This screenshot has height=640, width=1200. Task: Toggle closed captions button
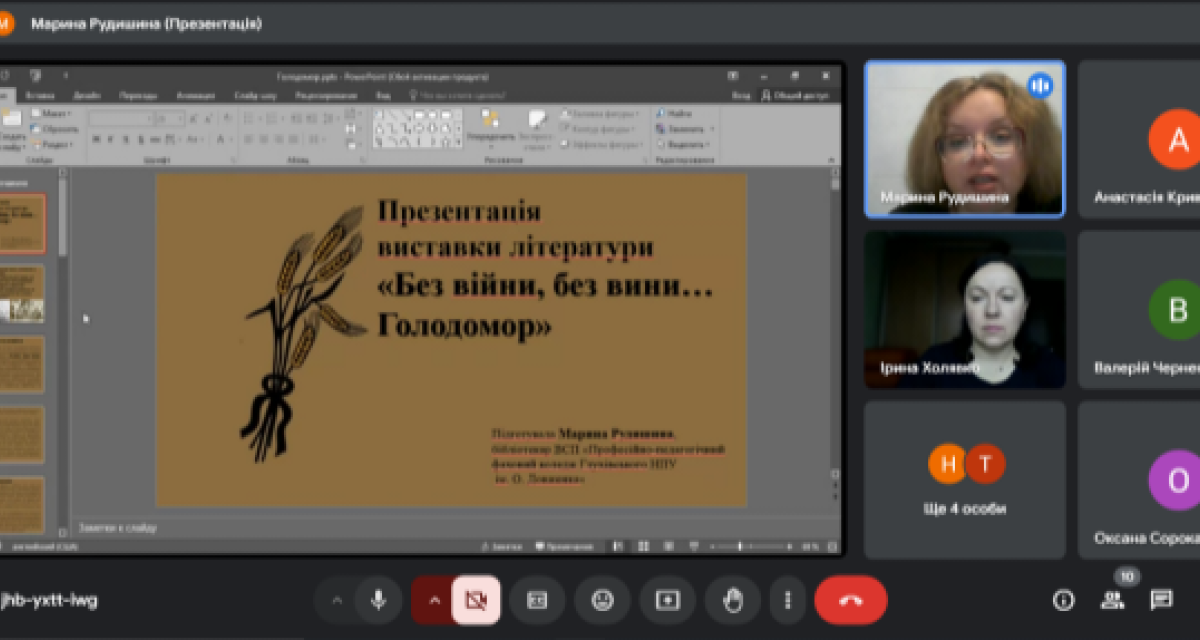(537, 600)
